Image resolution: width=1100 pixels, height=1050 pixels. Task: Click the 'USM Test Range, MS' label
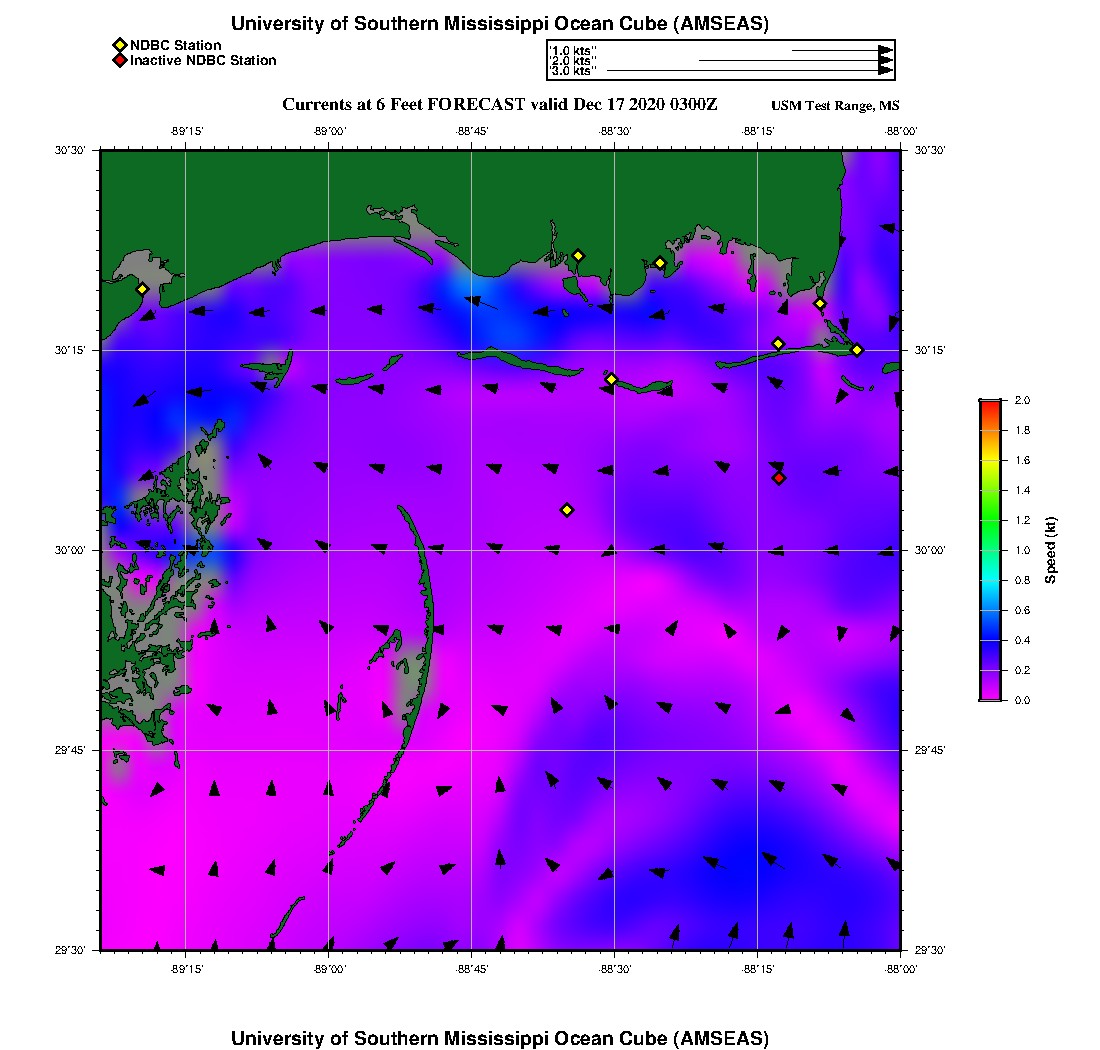coord(835,106)
